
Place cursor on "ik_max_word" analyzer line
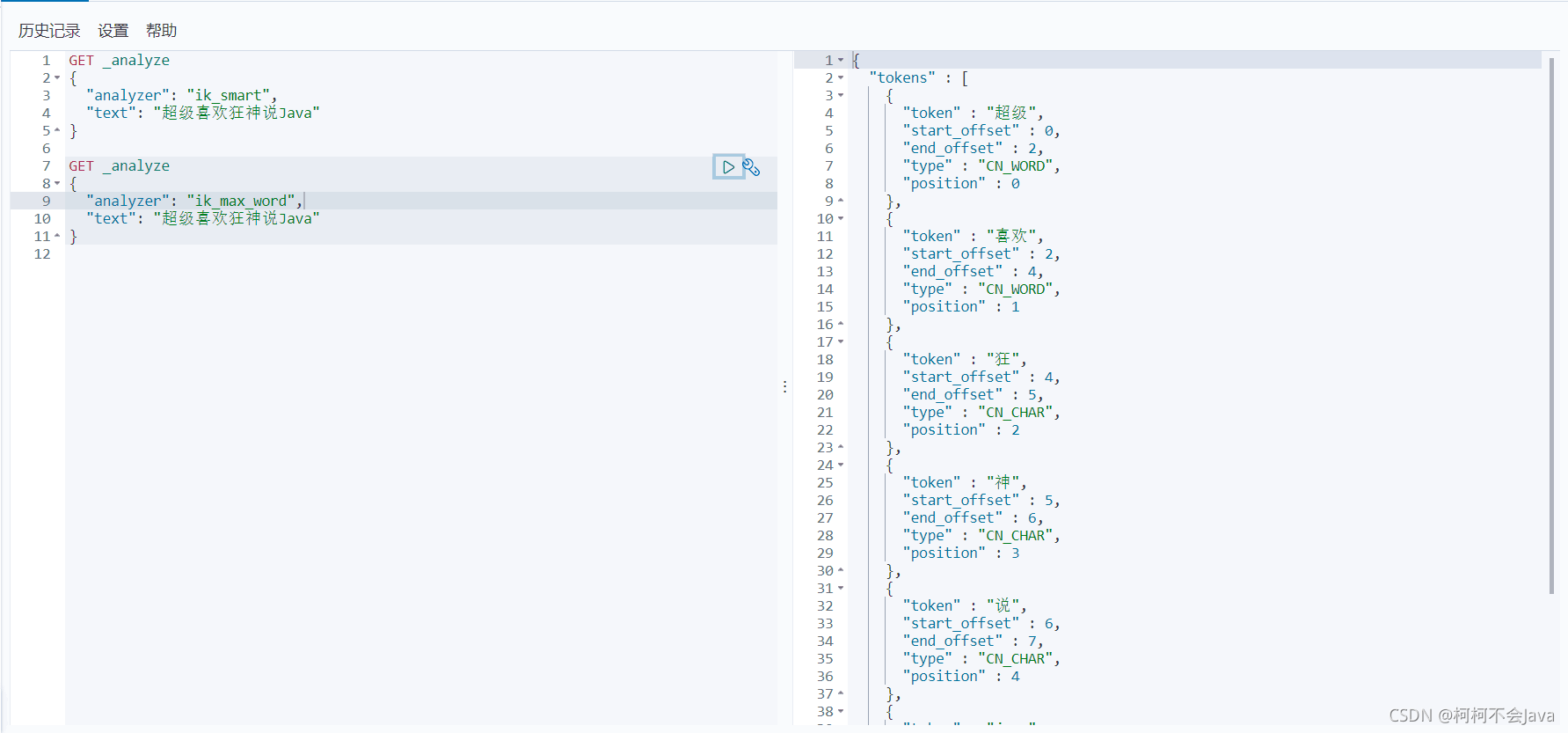point(194,202)
